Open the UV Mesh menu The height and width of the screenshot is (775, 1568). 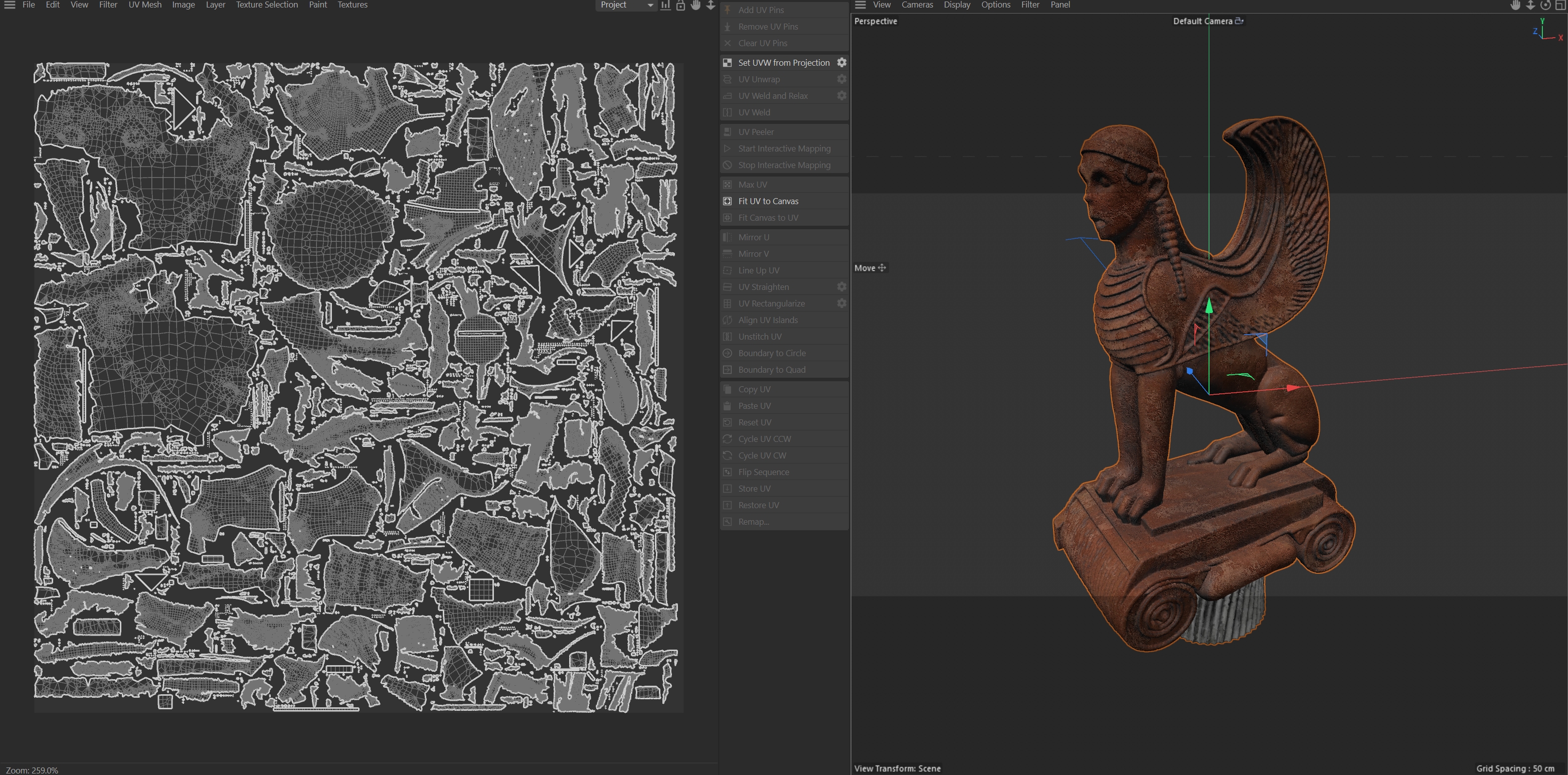[x=145, y=5]
